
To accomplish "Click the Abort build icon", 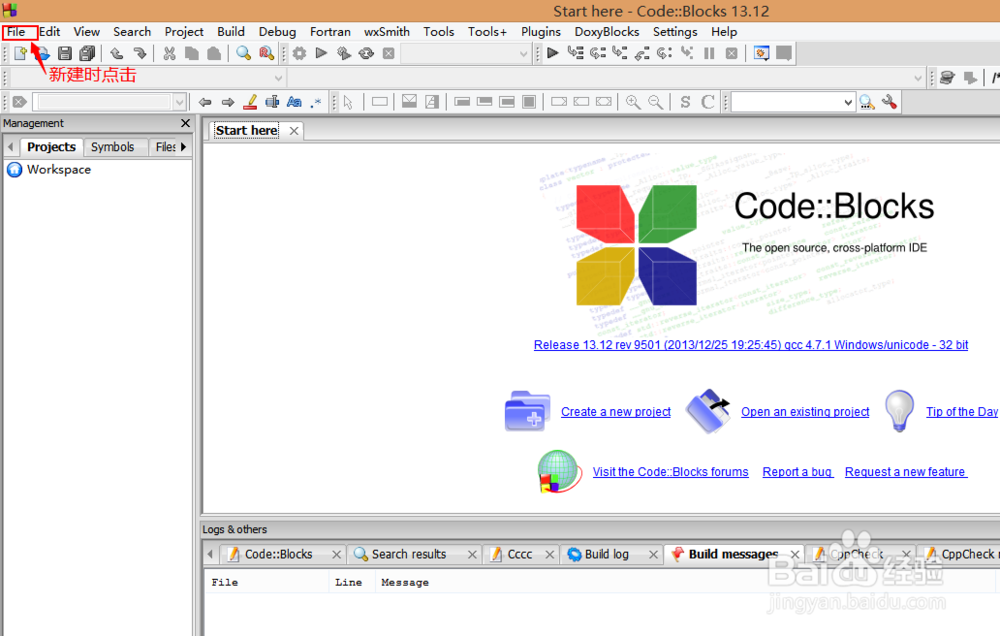I will (x=388, y=54).
